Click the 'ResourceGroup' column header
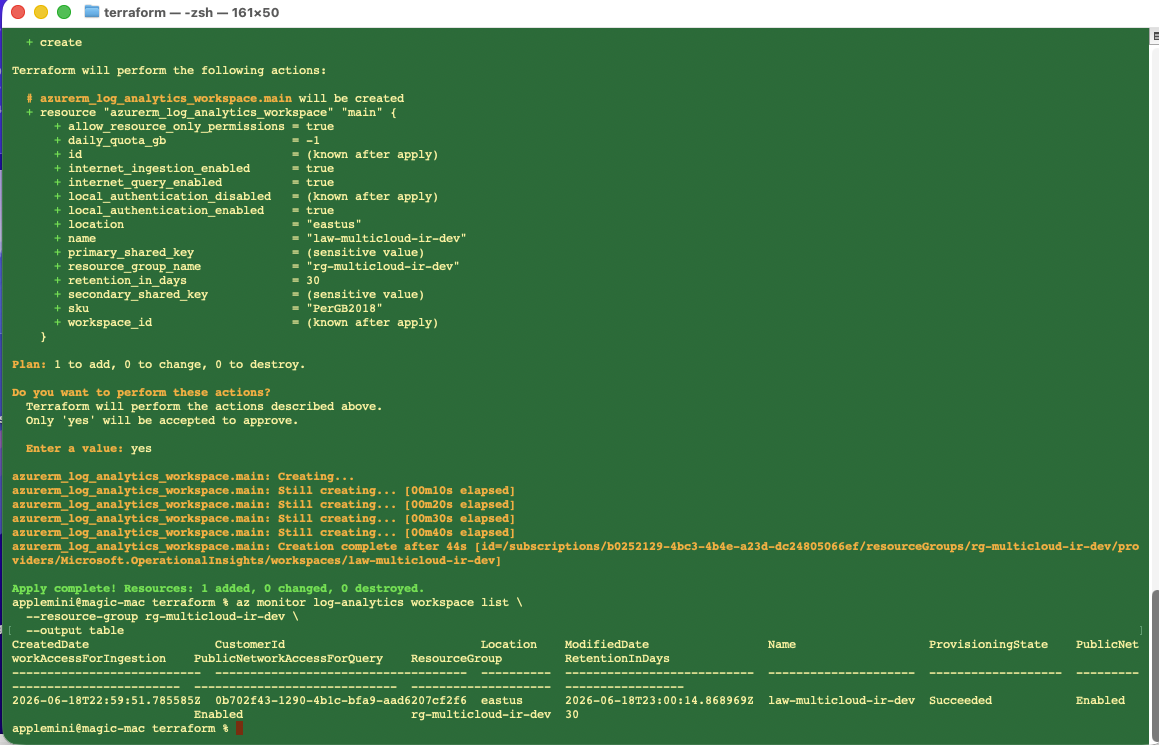This screenshot has width=1159, height=745. point(456,659)
